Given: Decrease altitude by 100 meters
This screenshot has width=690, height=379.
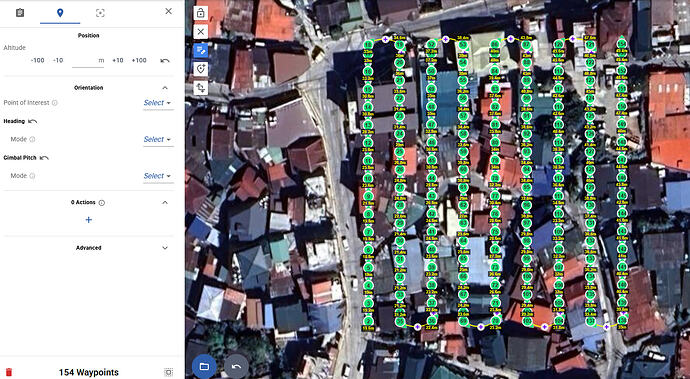Looking at the screenshot, I should (x=37, y=60).
